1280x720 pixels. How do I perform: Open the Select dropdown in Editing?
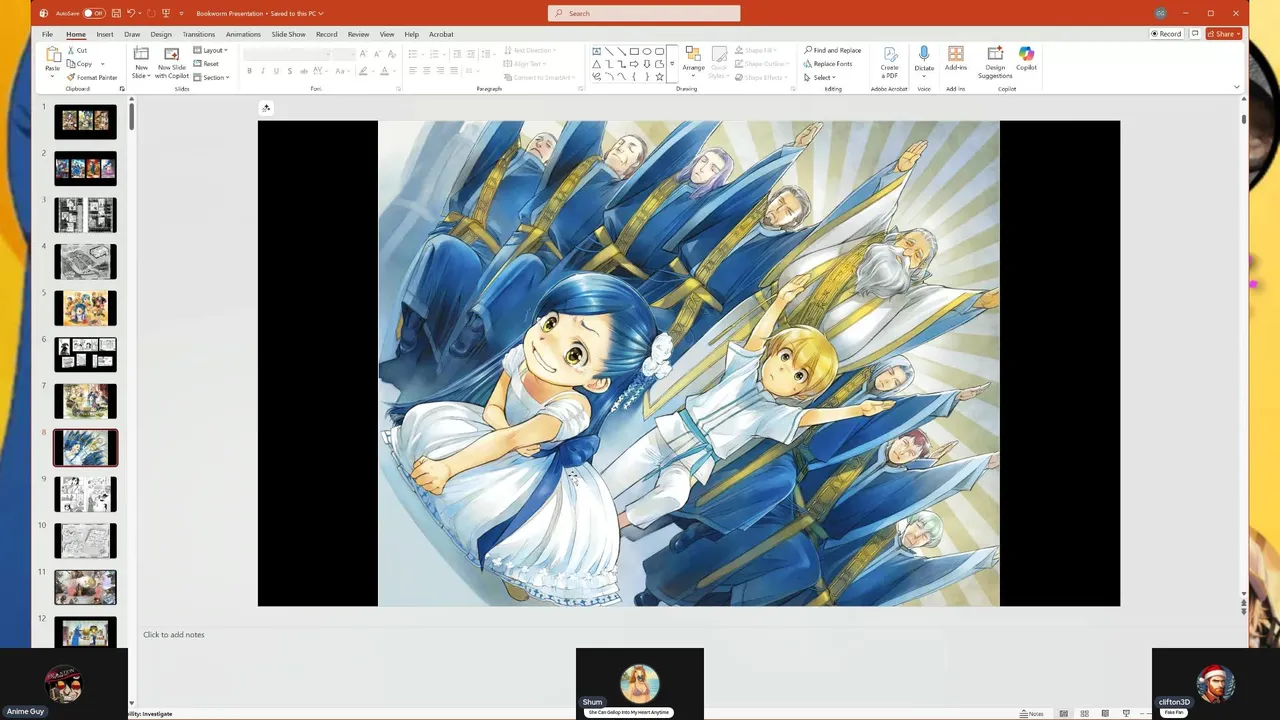pyautogui.click(x=821, y=77)
